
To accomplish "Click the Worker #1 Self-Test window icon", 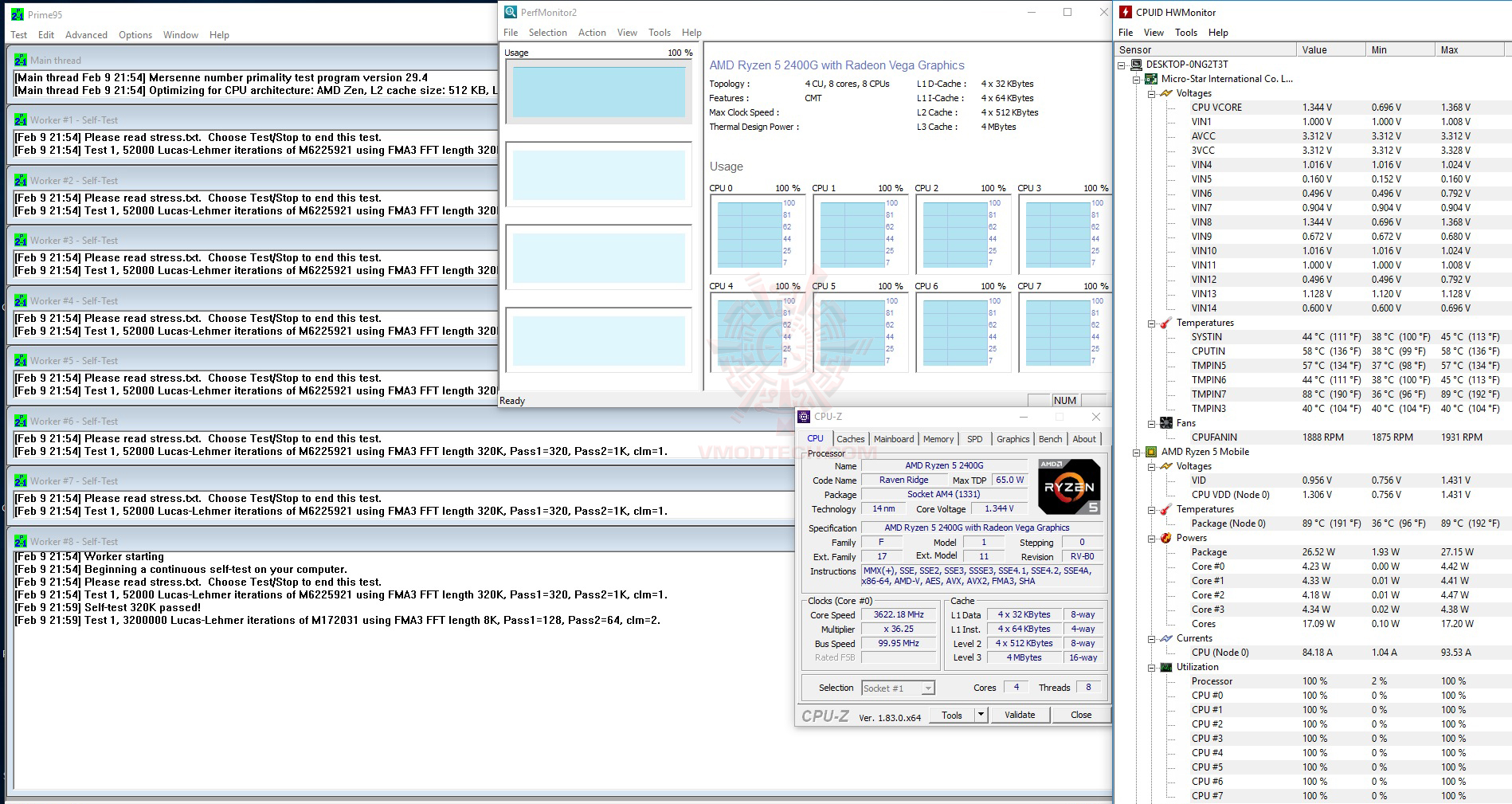I will coord(21,120).
